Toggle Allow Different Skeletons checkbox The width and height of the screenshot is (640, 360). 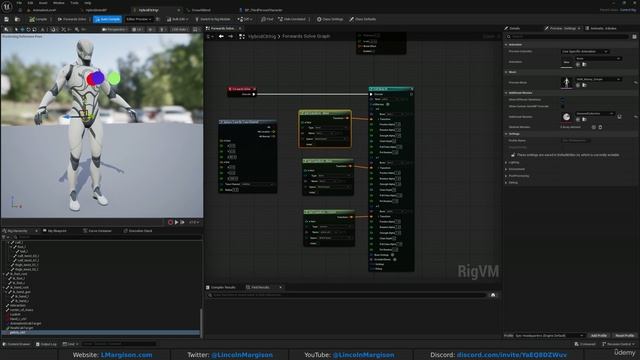[563, 100]
